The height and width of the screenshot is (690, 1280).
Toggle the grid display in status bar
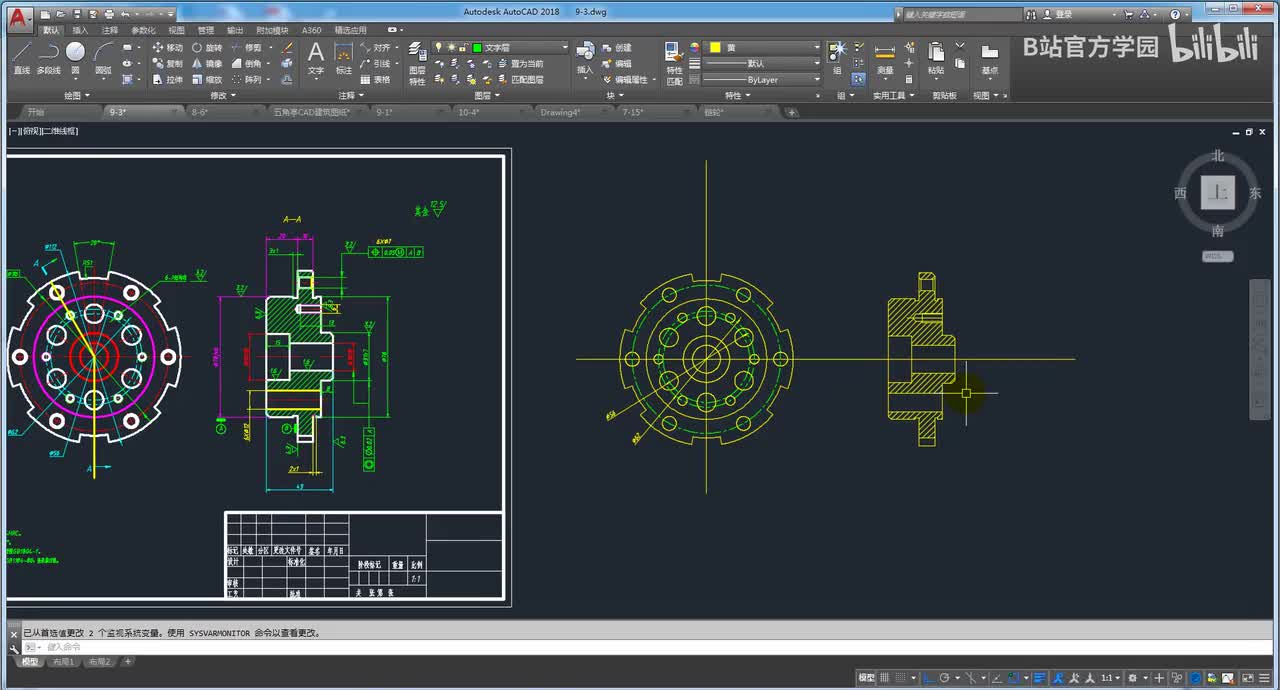884,678
